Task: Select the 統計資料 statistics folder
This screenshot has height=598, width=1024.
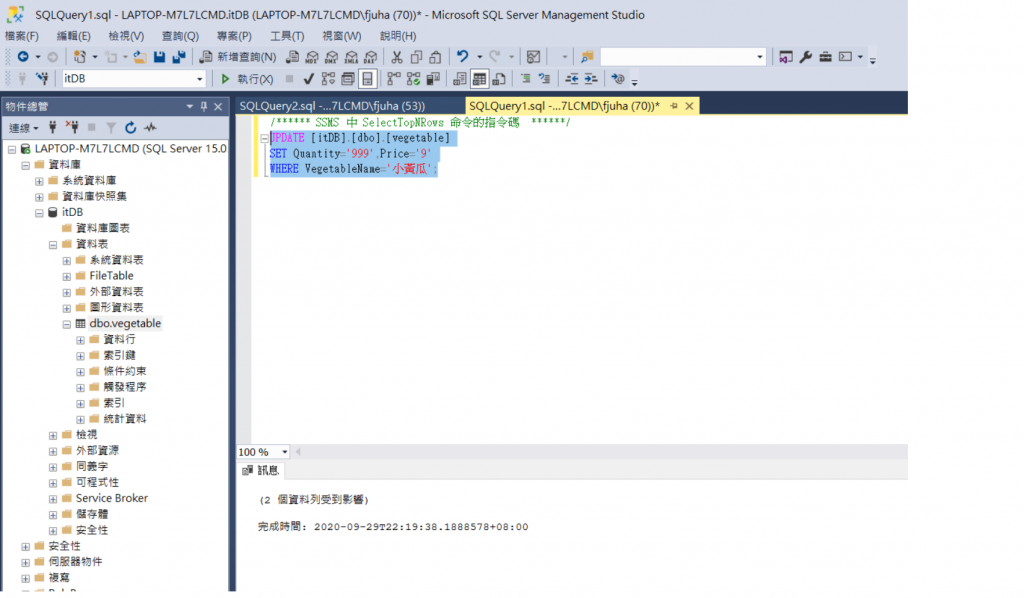Action: pyautogui.click(x=125, y=419)
